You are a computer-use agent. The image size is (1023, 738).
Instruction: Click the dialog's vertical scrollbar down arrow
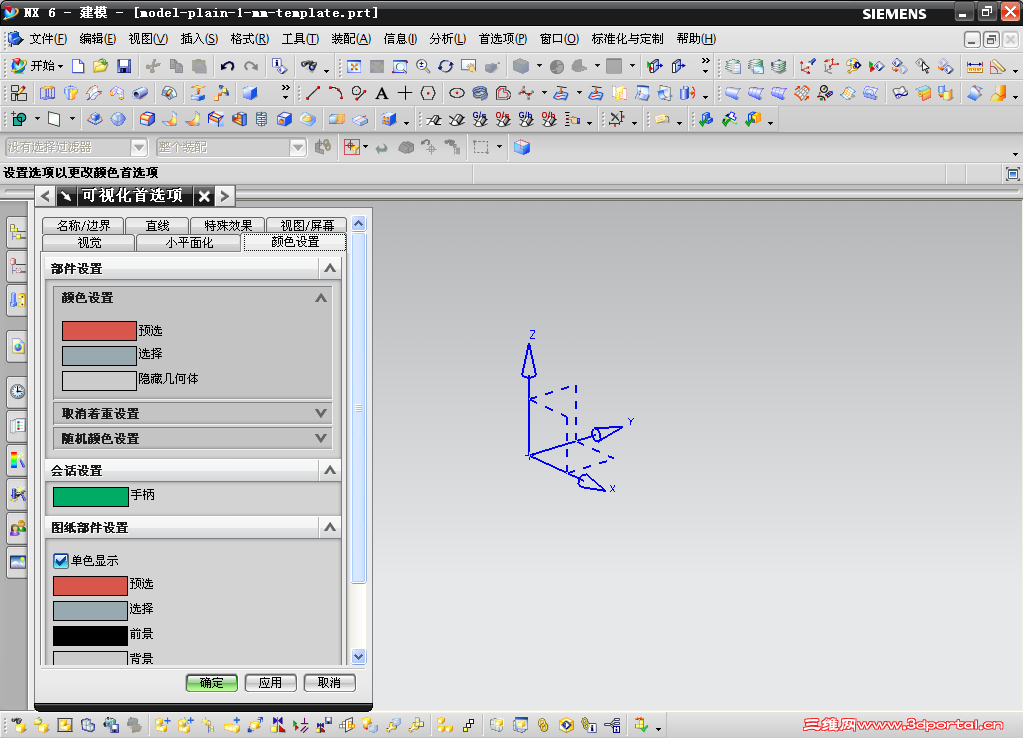(x=358, y=657)
